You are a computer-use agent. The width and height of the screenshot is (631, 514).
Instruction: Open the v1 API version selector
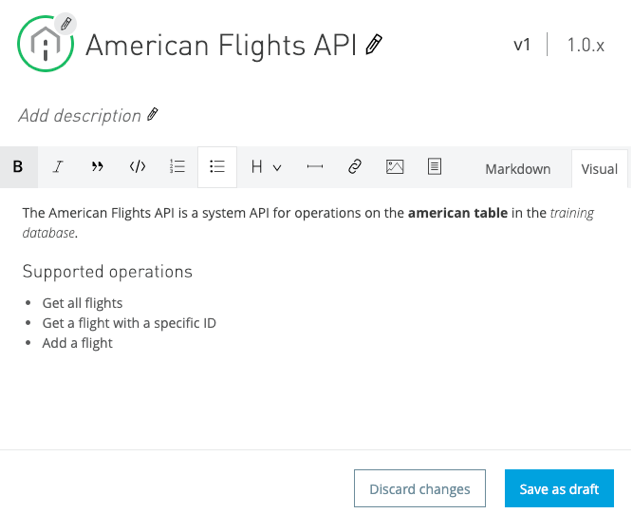(522, 45)
